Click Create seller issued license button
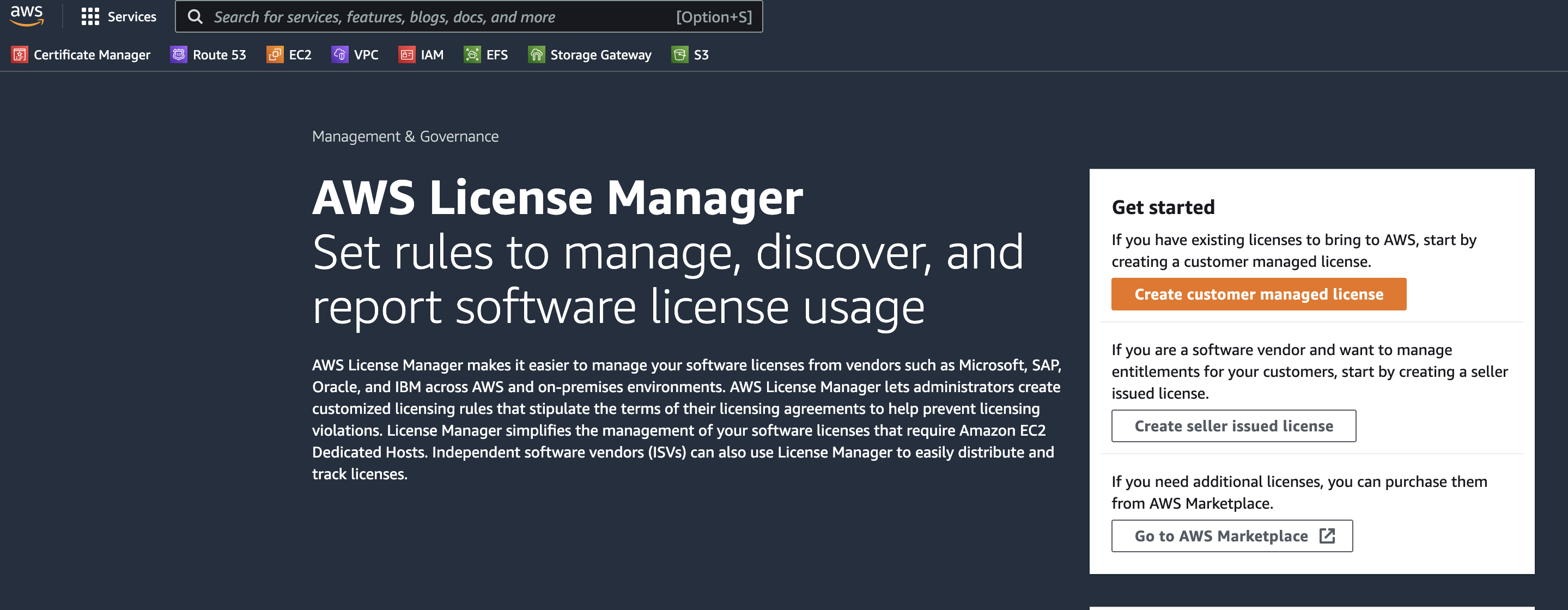 (x=1234, y=425)
